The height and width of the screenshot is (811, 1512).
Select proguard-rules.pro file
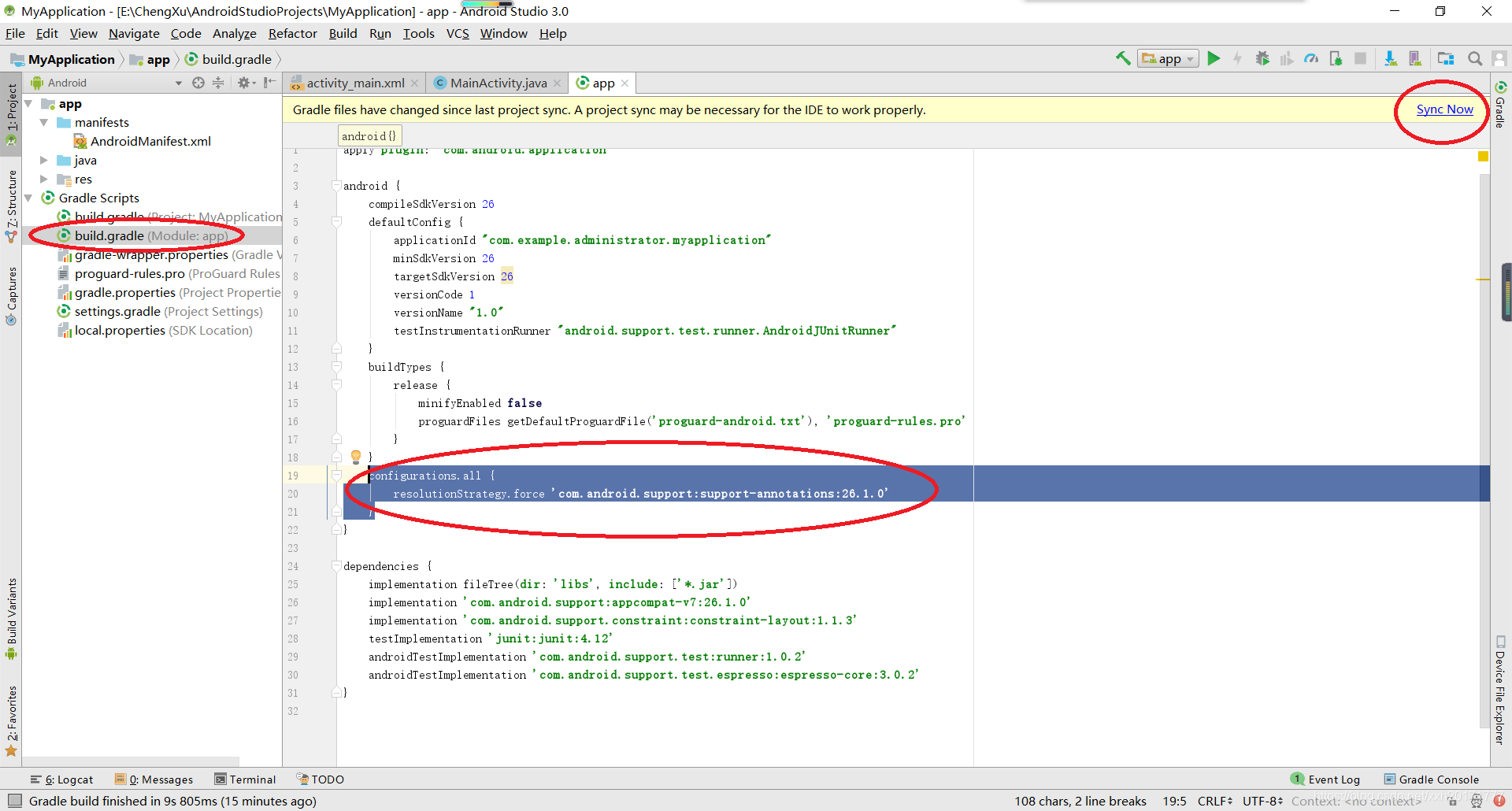[x=169, y=273]
